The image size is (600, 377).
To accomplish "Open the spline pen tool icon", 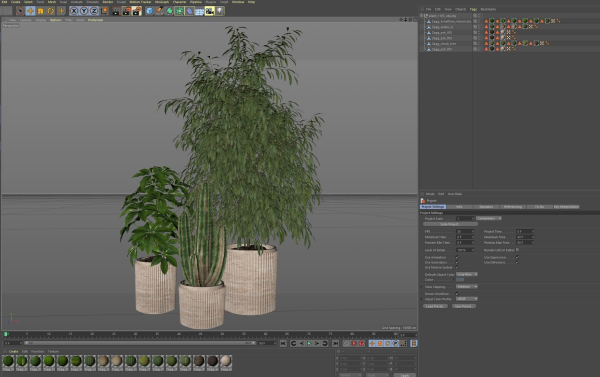I will [159, 11].
